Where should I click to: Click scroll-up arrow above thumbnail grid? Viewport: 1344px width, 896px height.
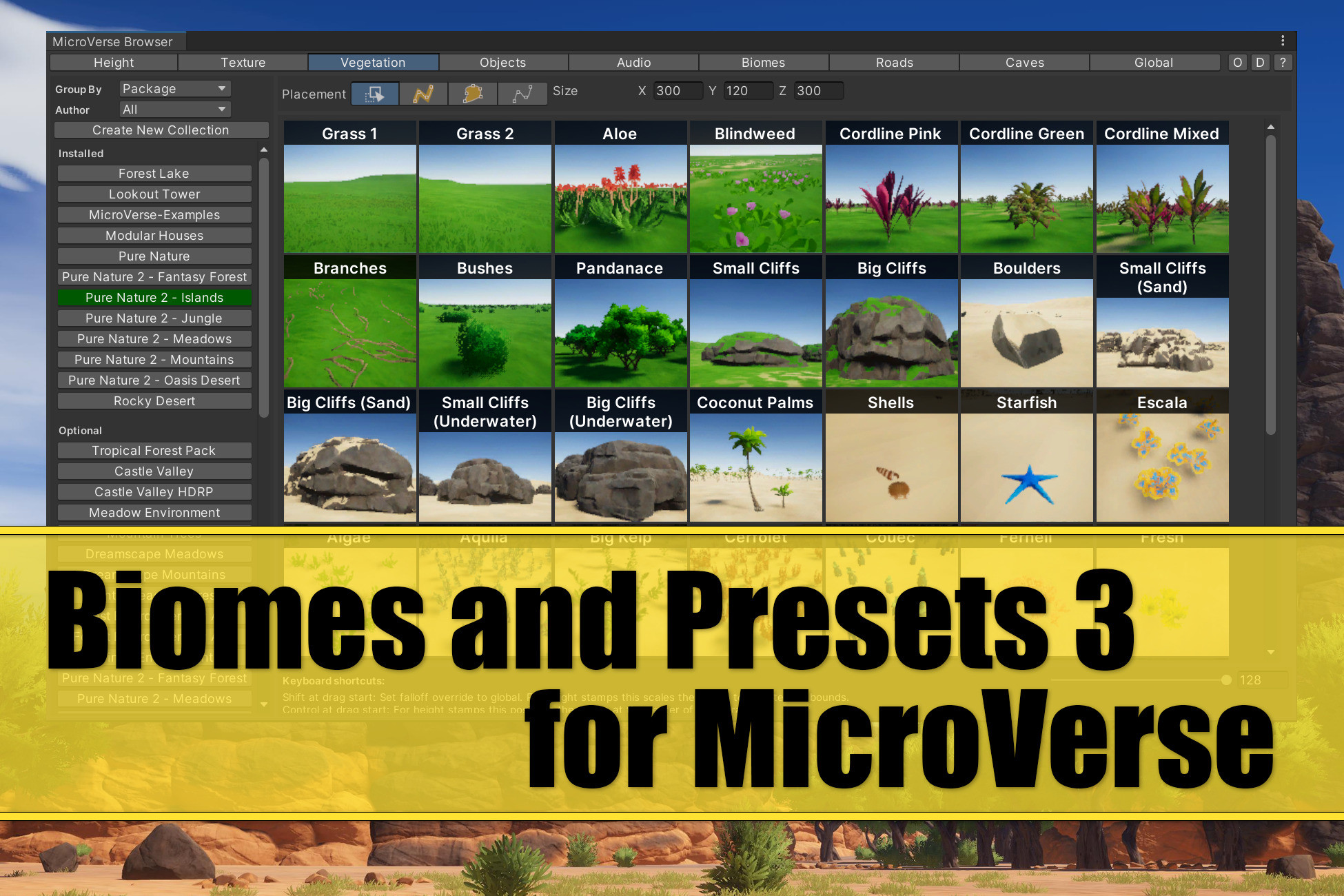1270,127
